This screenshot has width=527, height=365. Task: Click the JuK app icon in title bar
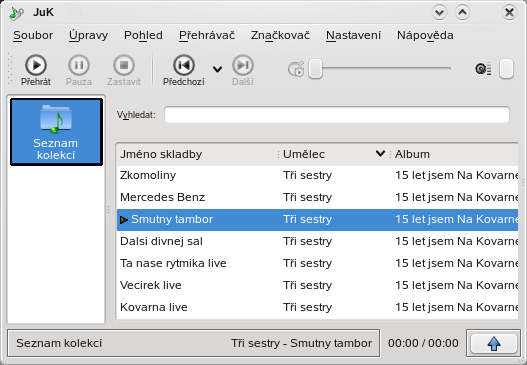click(x=16, y=13)
